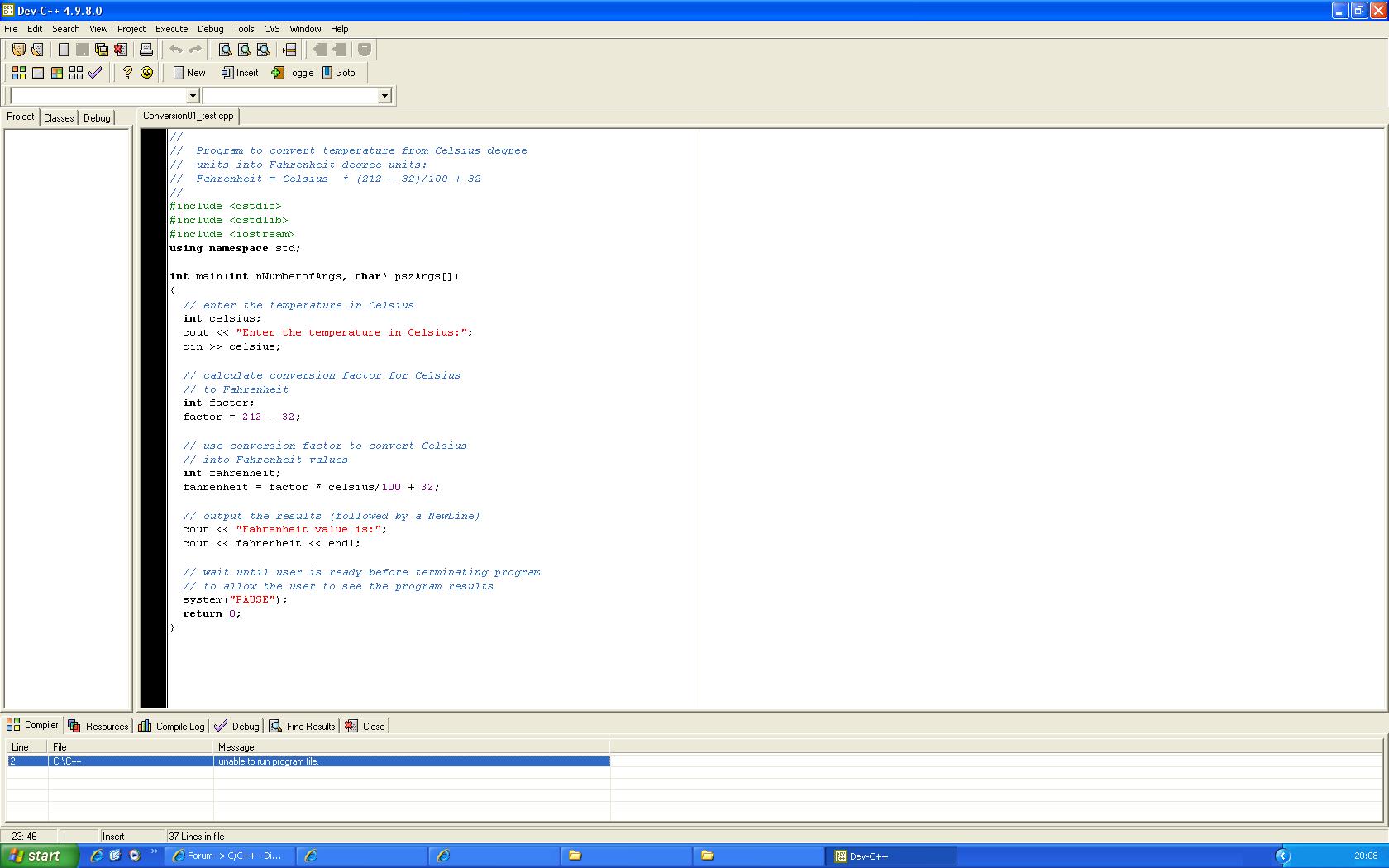Open the CVS menu
Screen dimensions: 1389x868
(x=272, y=29)
